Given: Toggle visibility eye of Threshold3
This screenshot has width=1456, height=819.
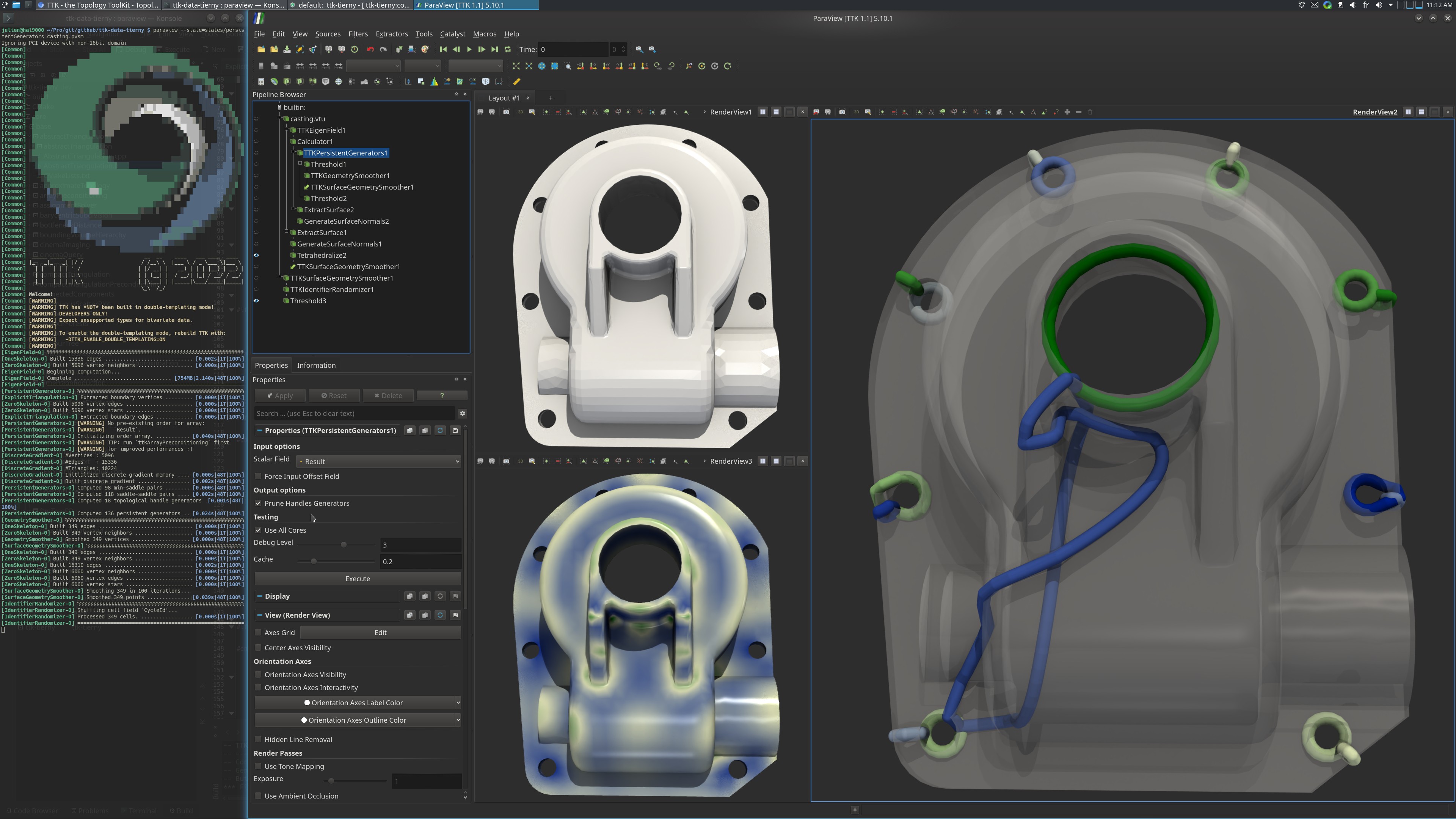Looking at the screenshot, I should (x=256, y=301).
